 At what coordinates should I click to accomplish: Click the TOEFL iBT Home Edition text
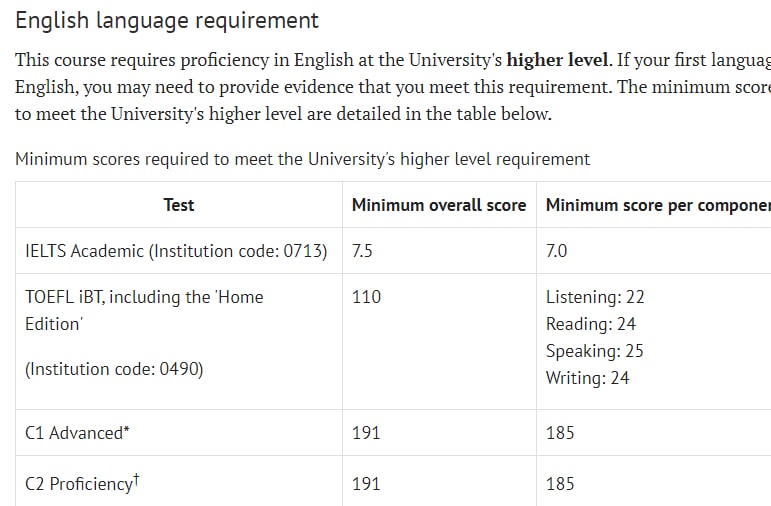pyautogui.click(x=144, y=310)
